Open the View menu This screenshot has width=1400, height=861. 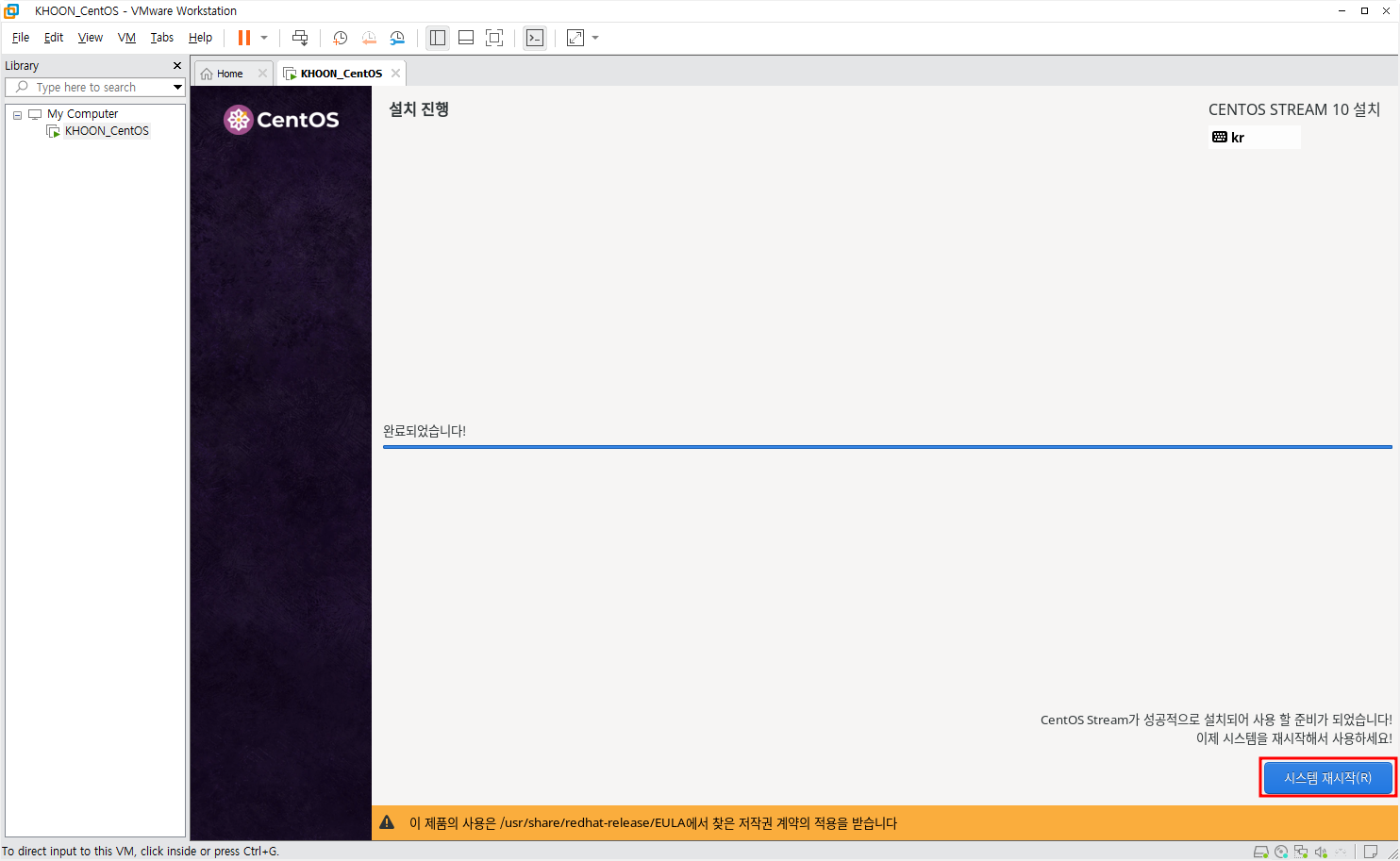point(91,38)
